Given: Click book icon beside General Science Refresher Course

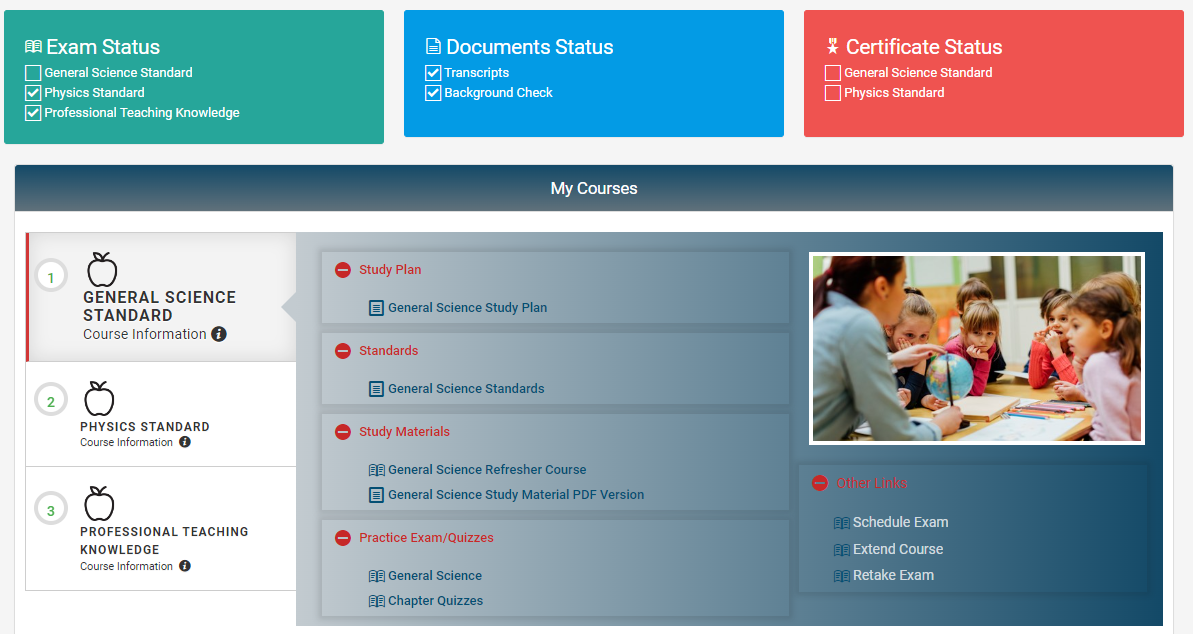Looking at the screenshot, I should tap(377, 470).
